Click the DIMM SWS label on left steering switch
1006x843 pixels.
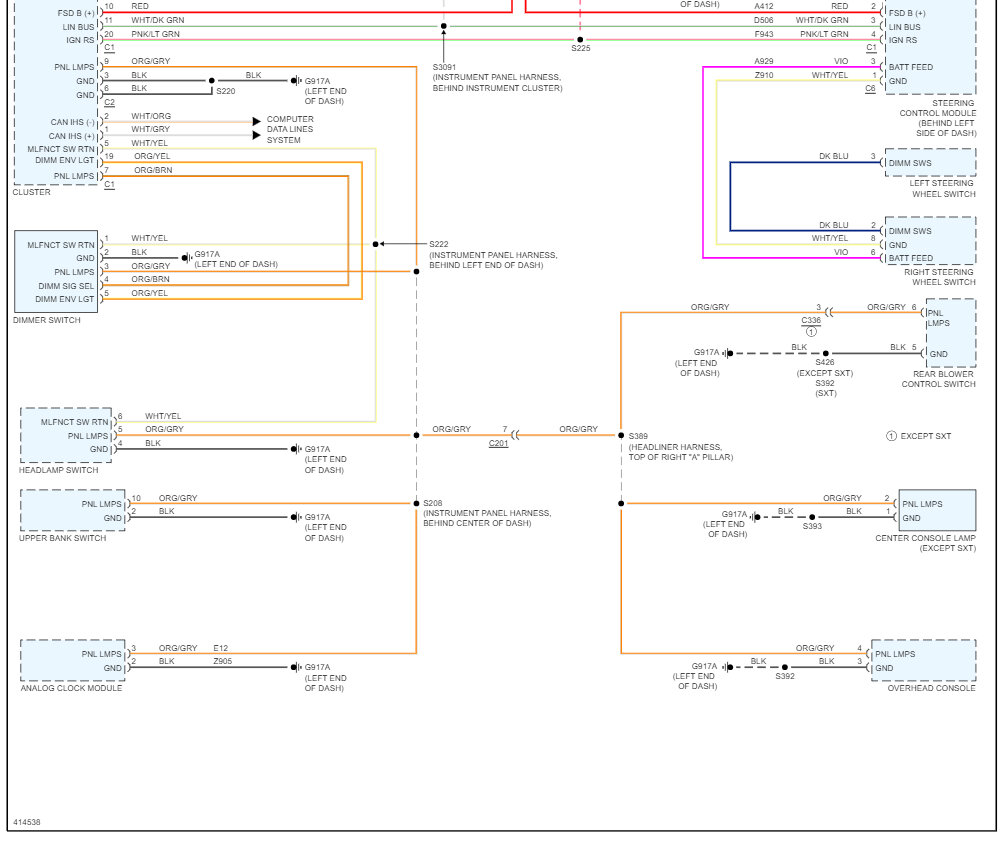point(910,164)
